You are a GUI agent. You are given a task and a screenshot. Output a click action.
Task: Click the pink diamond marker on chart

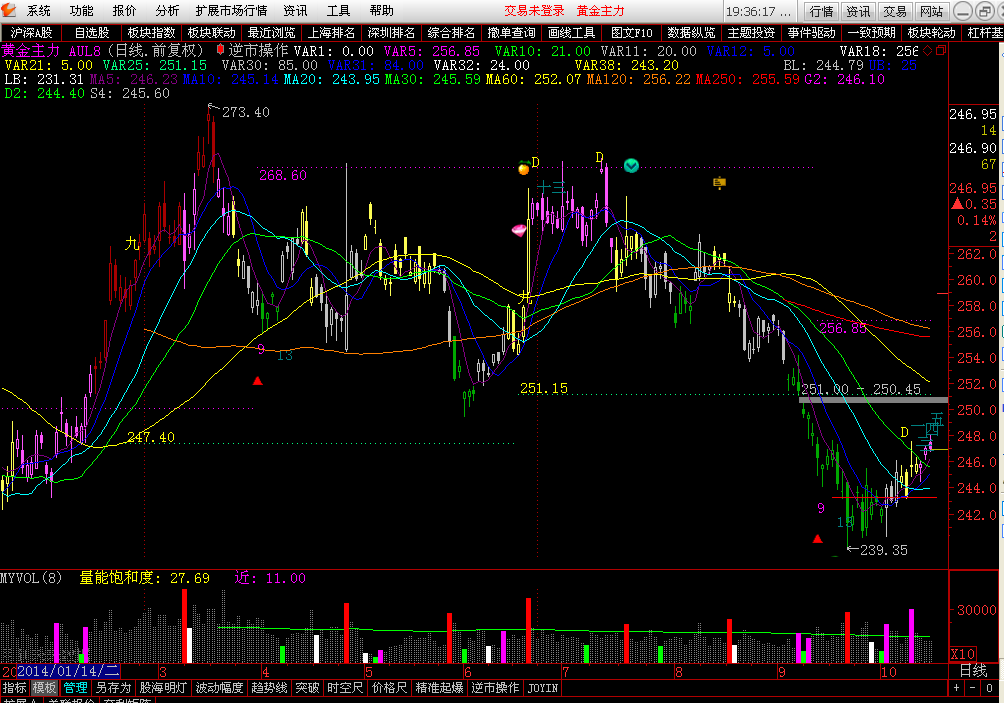(x=519, y=230)
